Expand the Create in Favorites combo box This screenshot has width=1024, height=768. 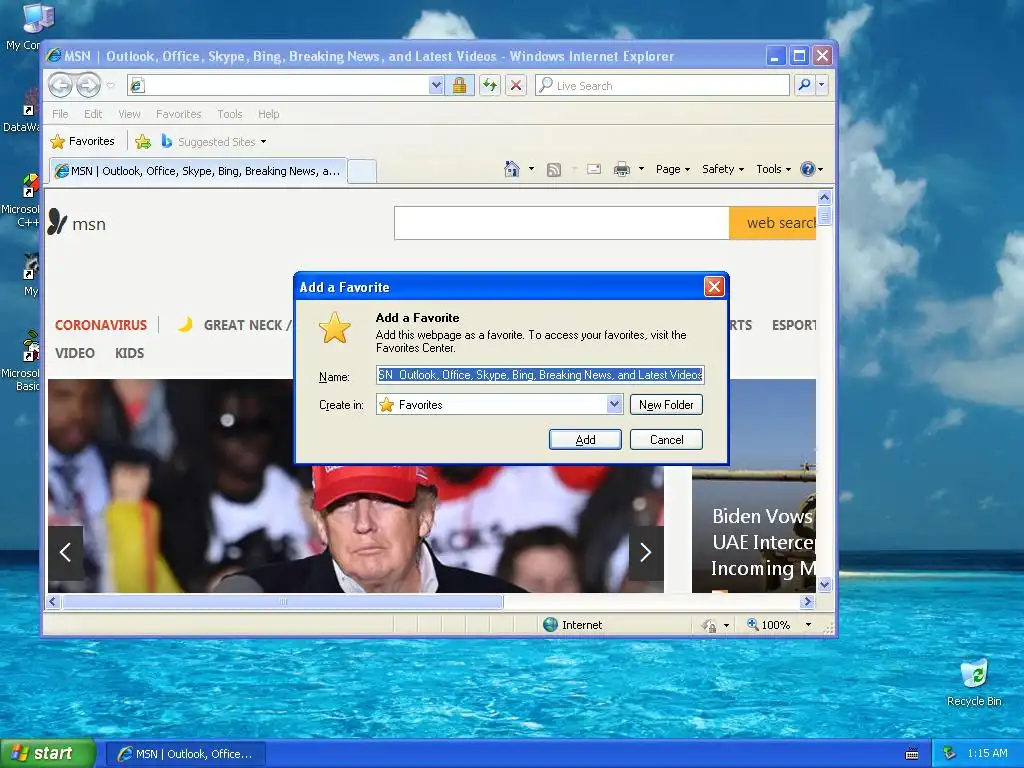point(614,404)
